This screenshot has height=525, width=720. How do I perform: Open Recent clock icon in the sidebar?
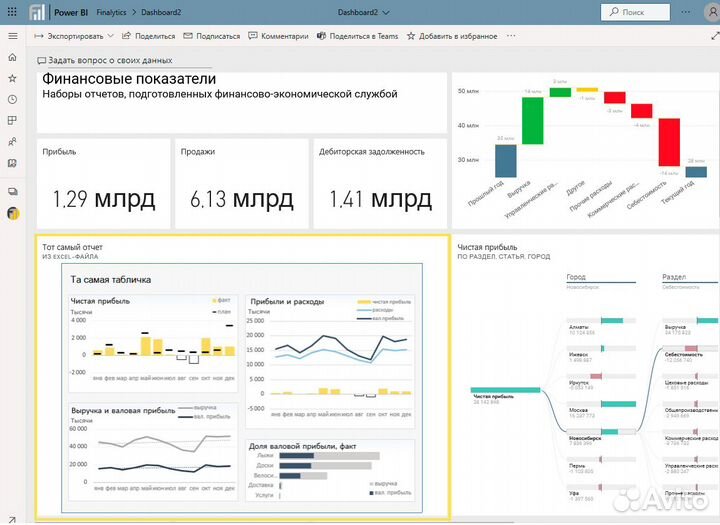click(x=12, y=99)
